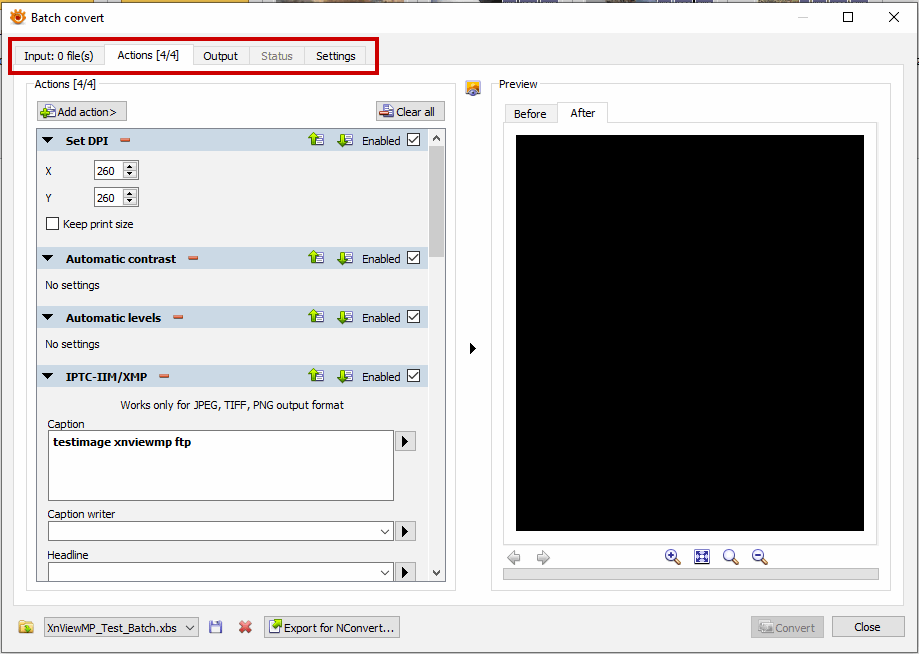
Task: Switch to the Input files tab
Action: click(59, 56)
